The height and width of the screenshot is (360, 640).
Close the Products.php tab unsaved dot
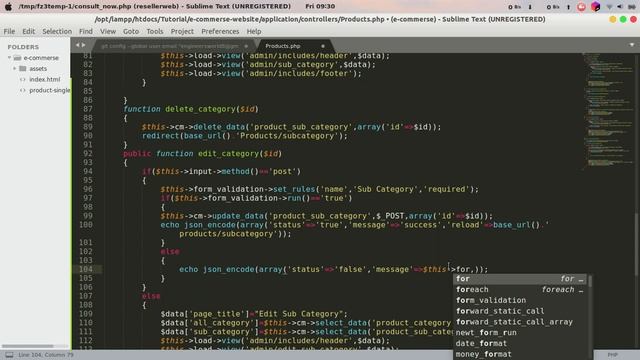pos(322,46)
